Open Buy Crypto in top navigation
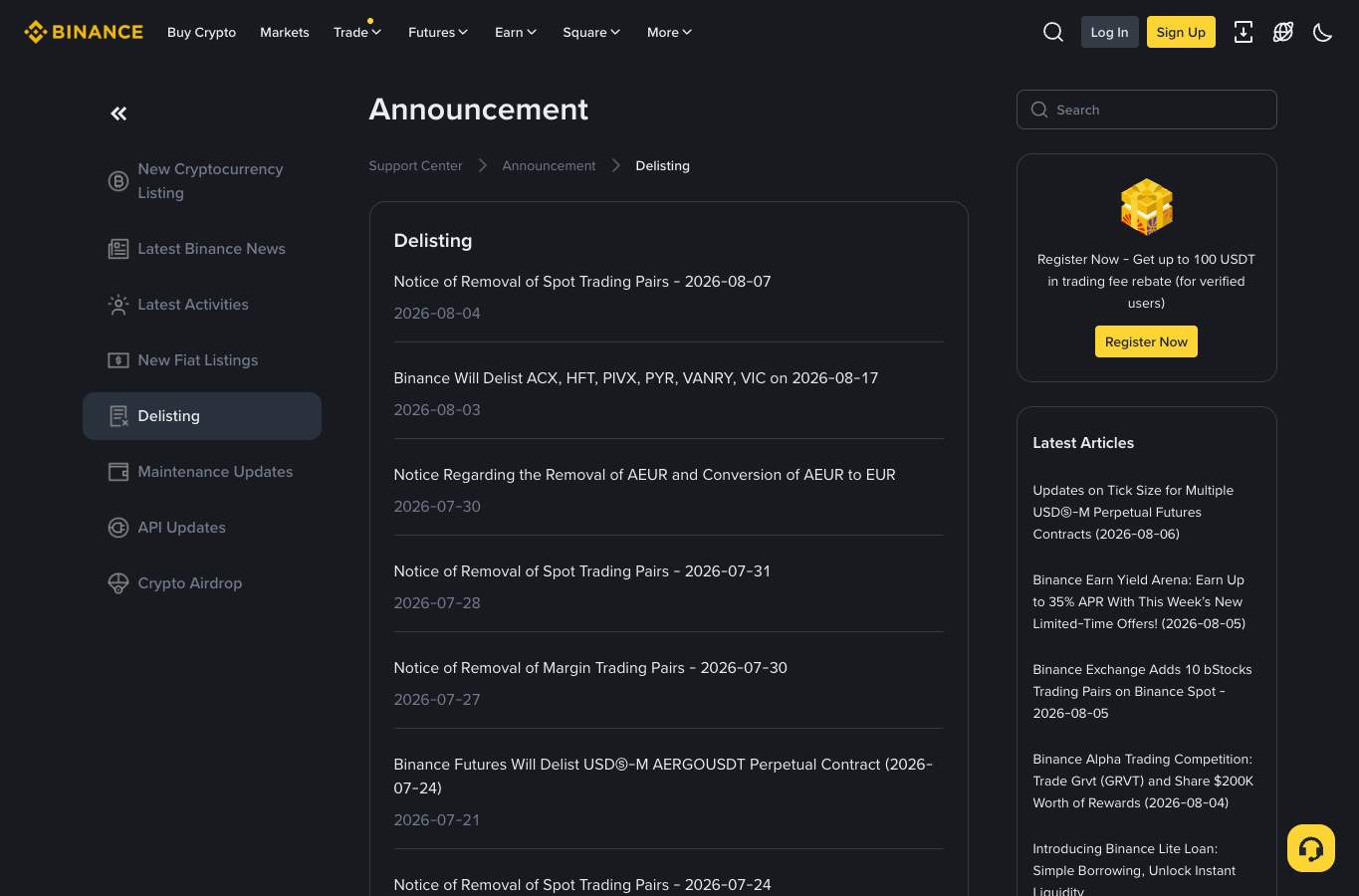Image resolution: width=1359 pixels, height=896 pixels. 202,32
